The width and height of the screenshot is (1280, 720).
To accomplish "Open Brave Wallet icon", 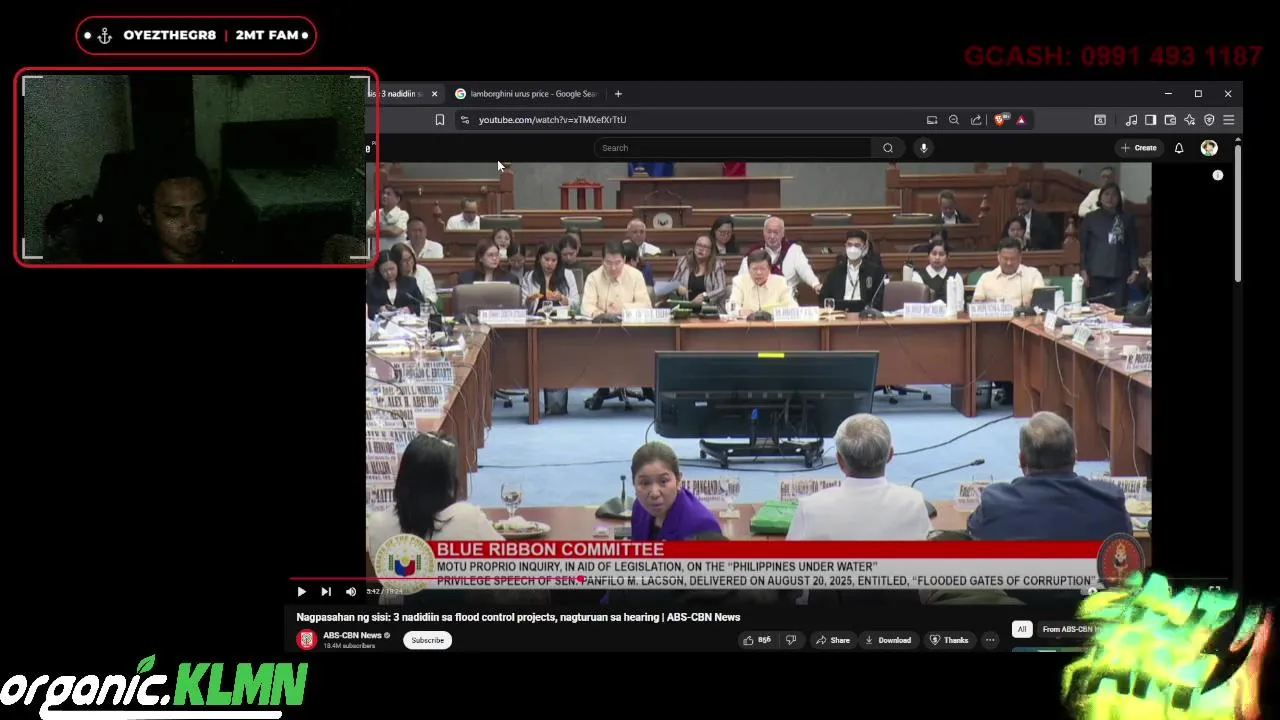I will click(x=1170, y=120).
